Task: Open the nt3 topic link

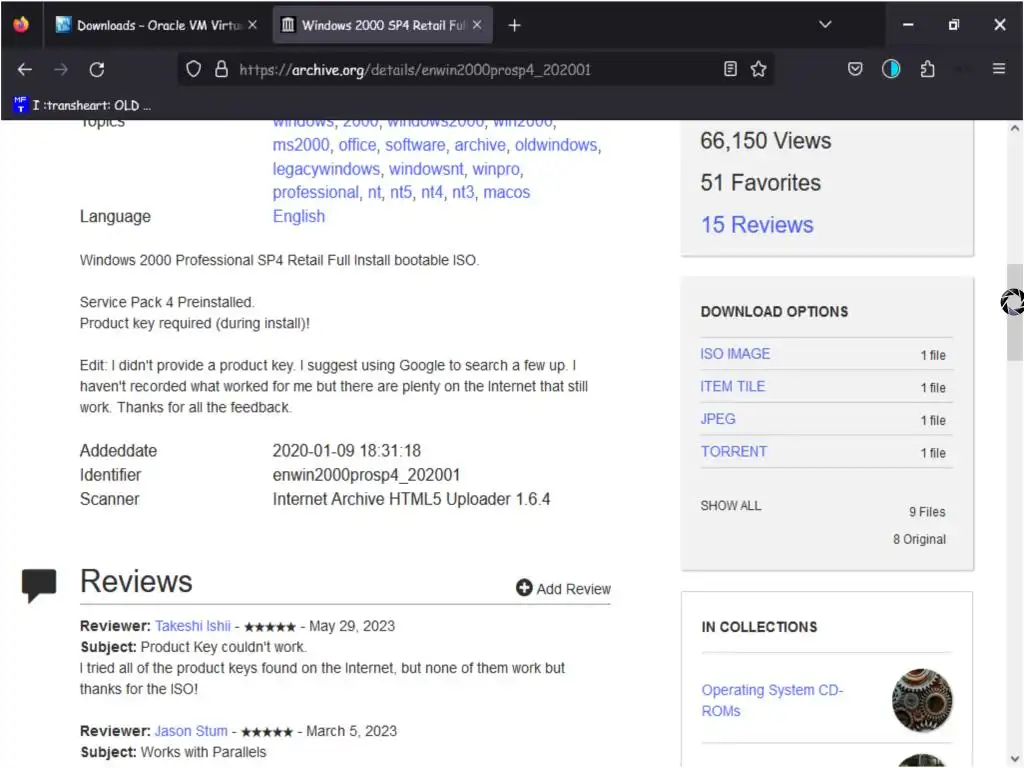Action: tap(463, 193)
